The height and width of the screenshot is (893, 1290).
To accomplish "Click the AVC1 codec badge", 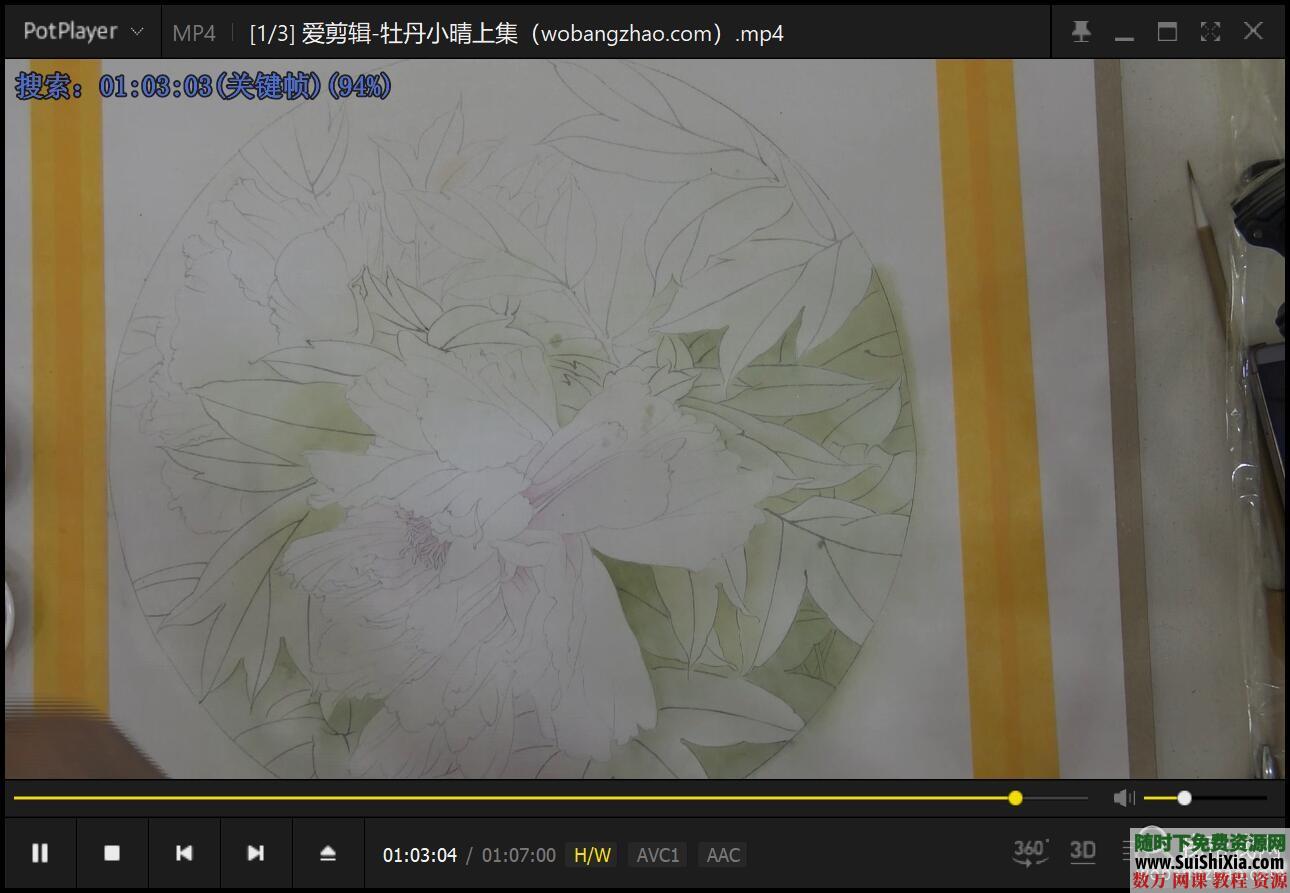I will click(x=657, y=854).
